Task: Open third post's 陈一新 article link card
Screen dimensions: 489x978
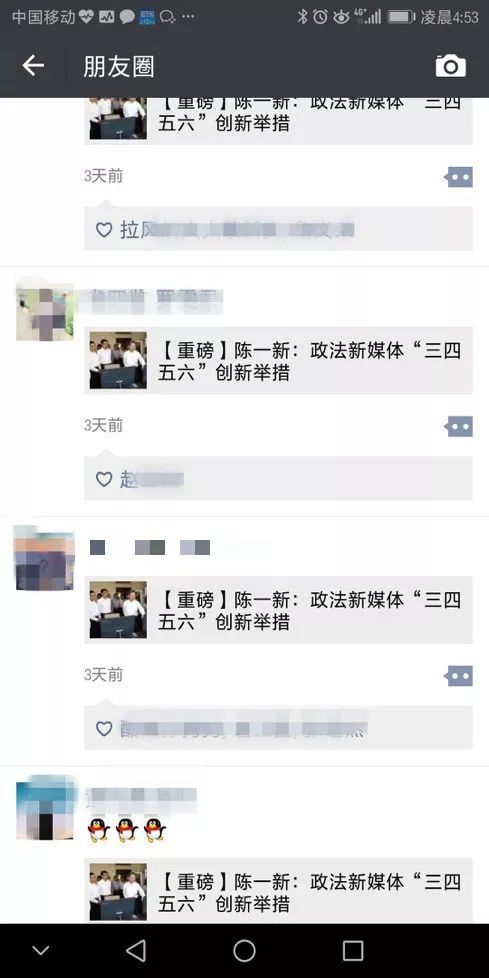Action: pyautogui.click(x=278, y=610)
